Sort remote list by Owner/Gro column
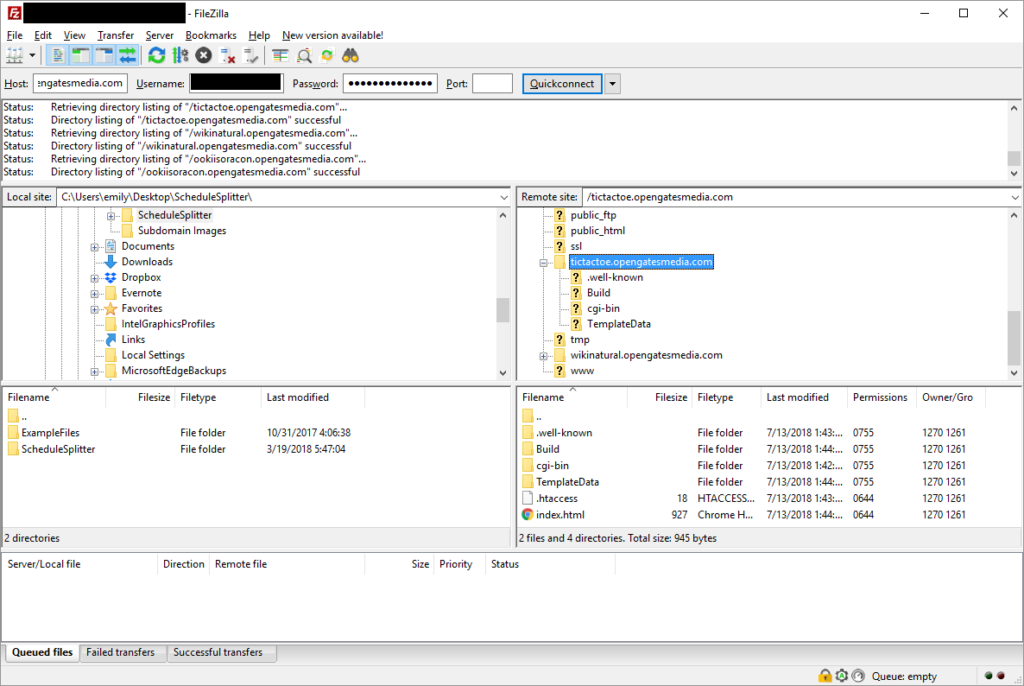The width and height of the screenshot is (1024, 686). point(950,397)
